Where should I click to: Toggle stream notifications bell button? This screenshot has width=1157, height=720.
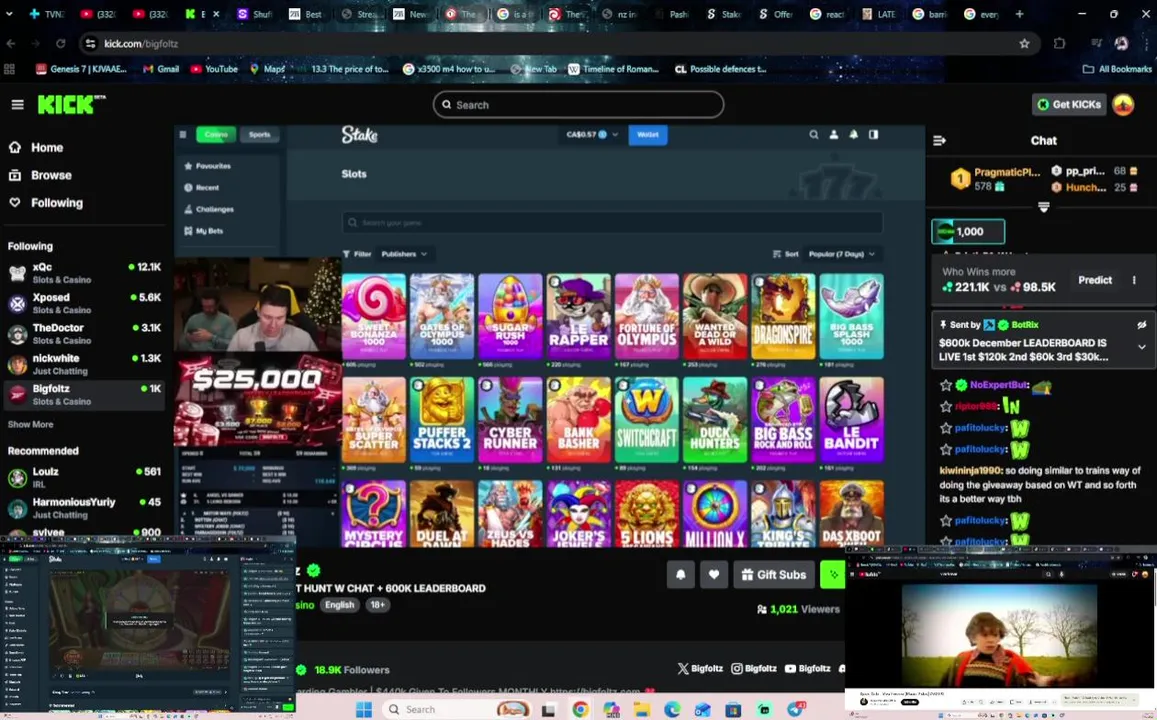pyautogui.click(x=680, y=575)
